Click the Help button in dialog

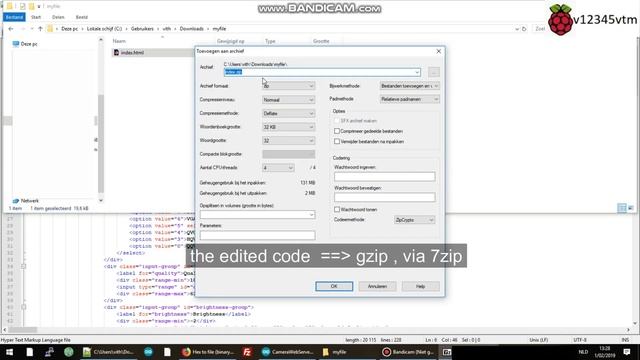click(x=420, y=287)
